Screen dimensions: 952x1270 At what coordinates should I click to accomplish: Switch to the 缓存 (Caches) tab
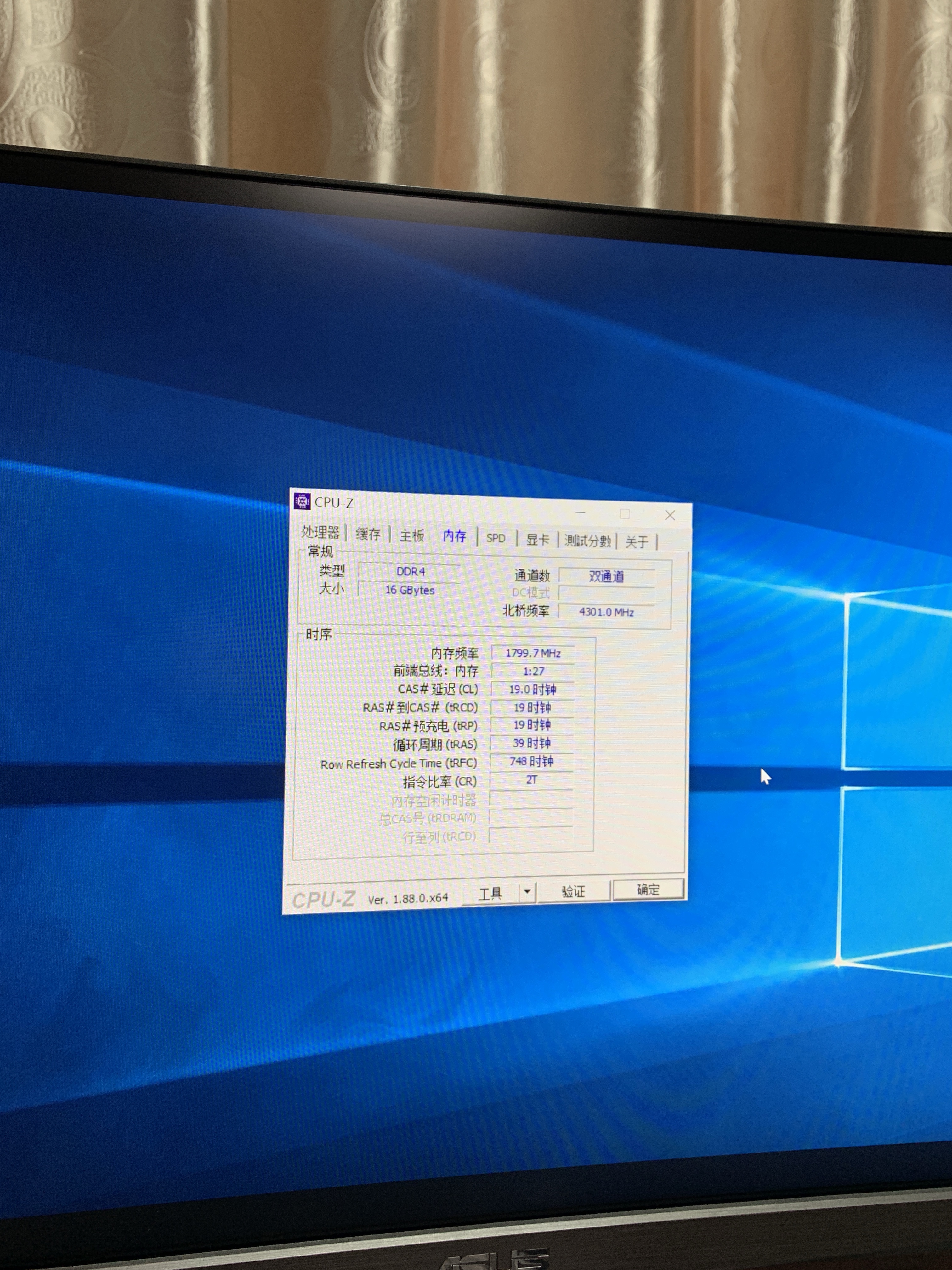368,534
